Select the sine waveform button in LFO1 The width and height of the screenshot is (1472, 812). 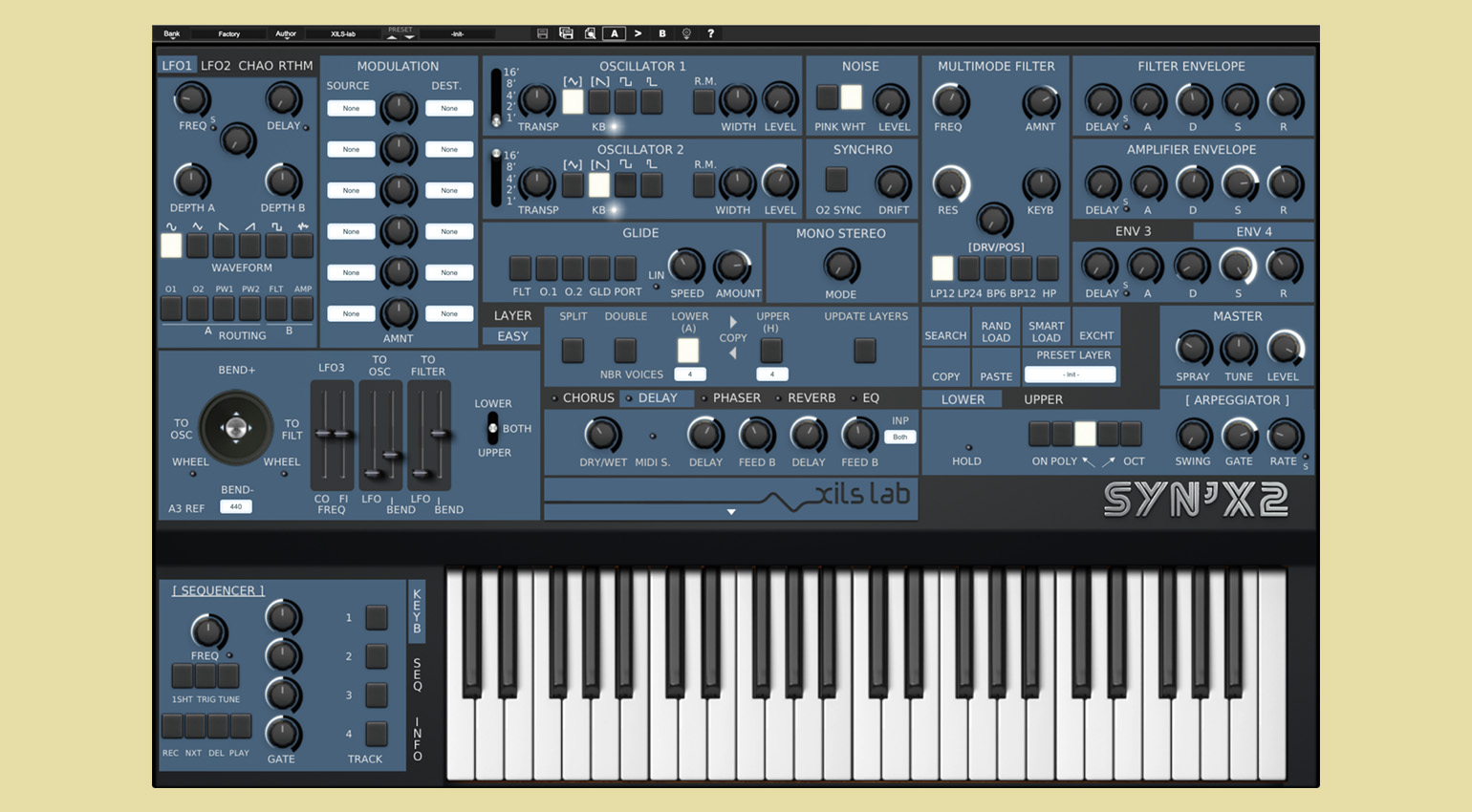point(171,246)
